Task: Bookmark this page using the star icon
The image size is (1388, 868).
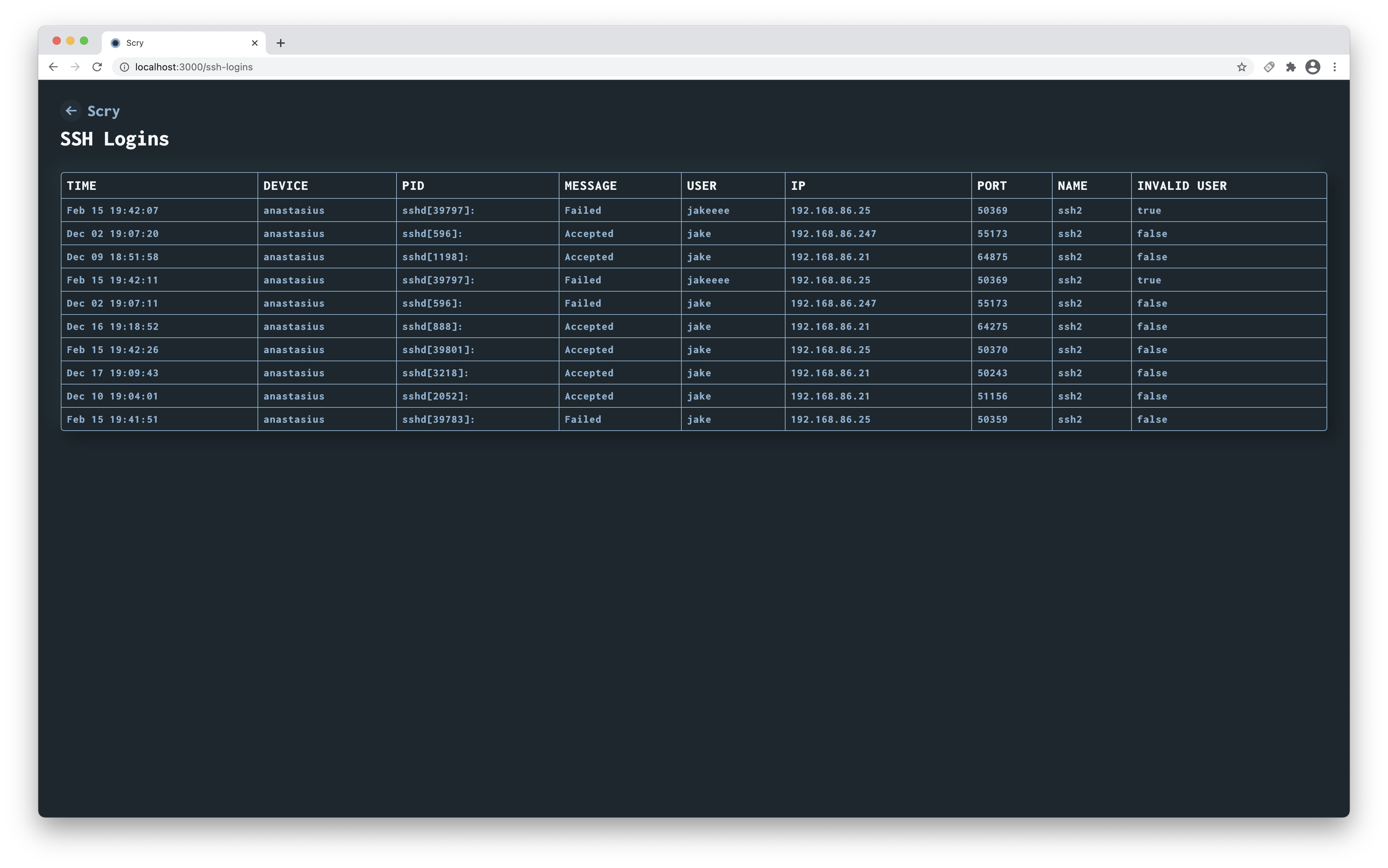Action: click(x=1241, y=67)
